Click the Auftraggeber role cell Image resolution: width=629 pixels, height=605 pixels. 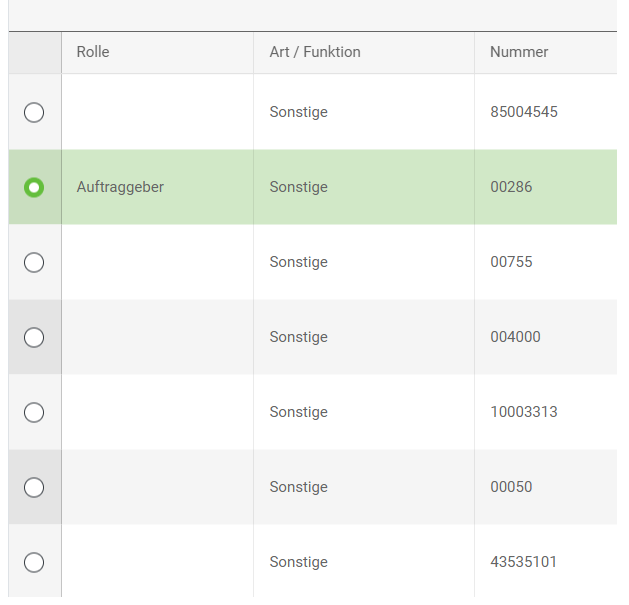point(120,187)
